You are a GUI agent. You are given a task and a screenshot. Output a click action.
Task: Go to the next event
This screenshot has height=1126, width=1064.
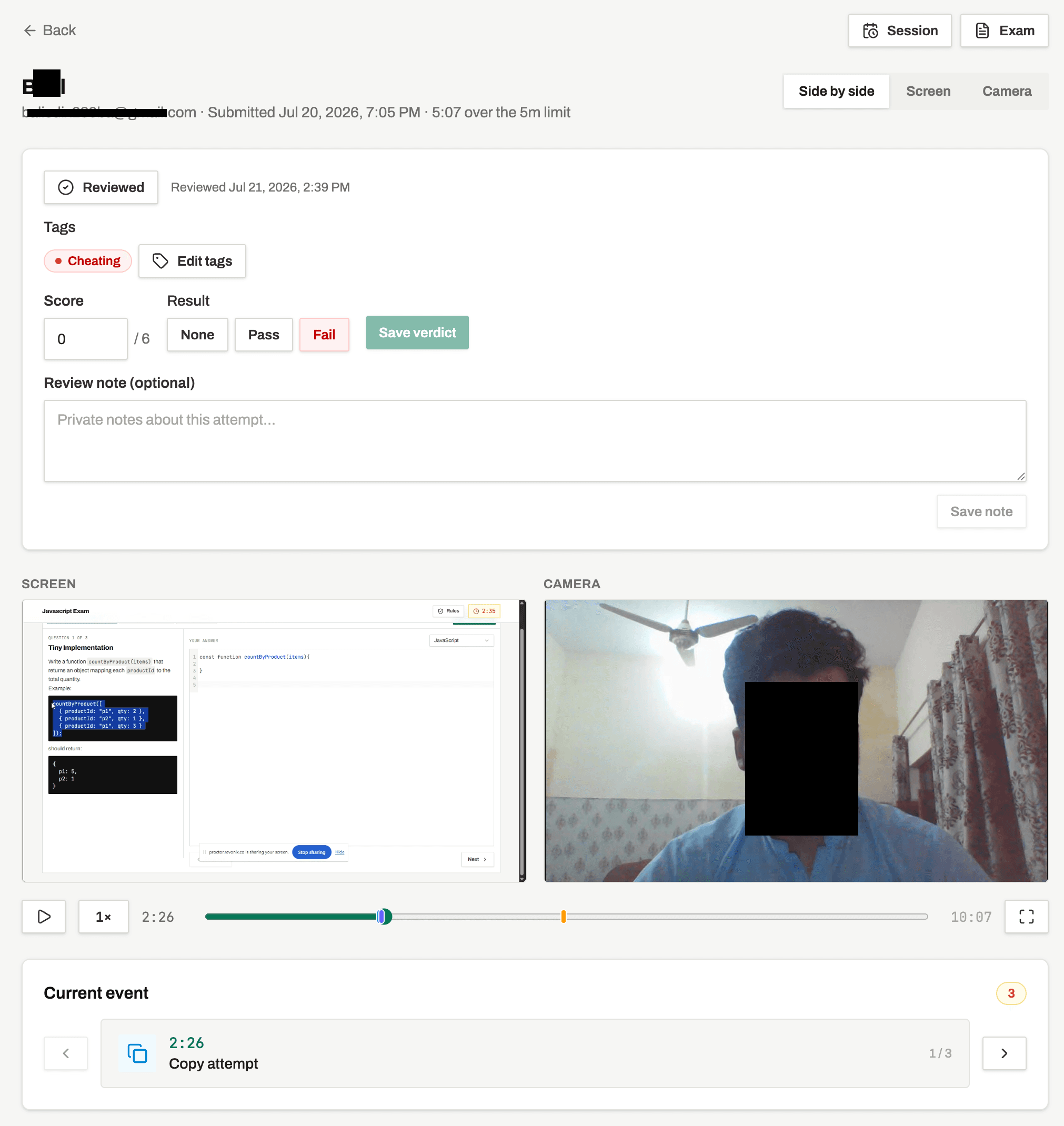click(1004, 1053)
